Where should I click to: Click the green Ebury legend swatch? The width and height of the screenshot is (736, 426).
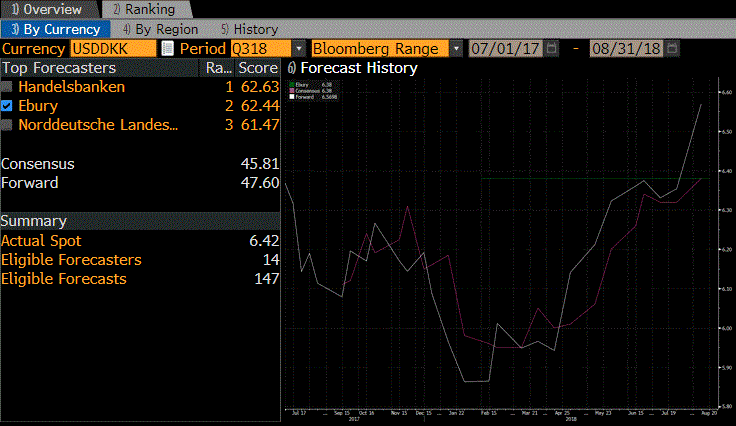(292, 85)
